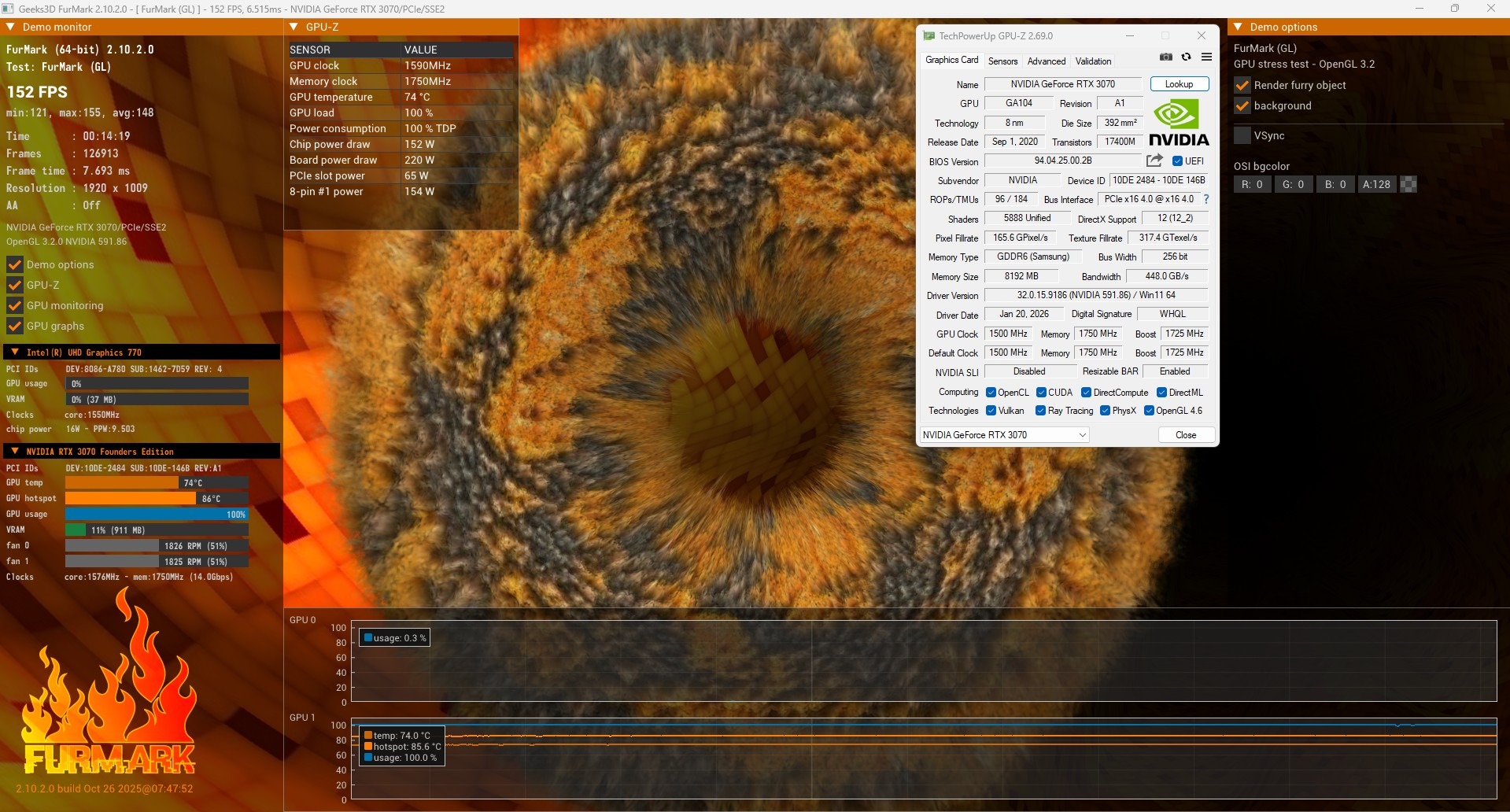Click the GPU-Z screenshot camera icon
The image size is (1510, 812).
coord(1166,57)
